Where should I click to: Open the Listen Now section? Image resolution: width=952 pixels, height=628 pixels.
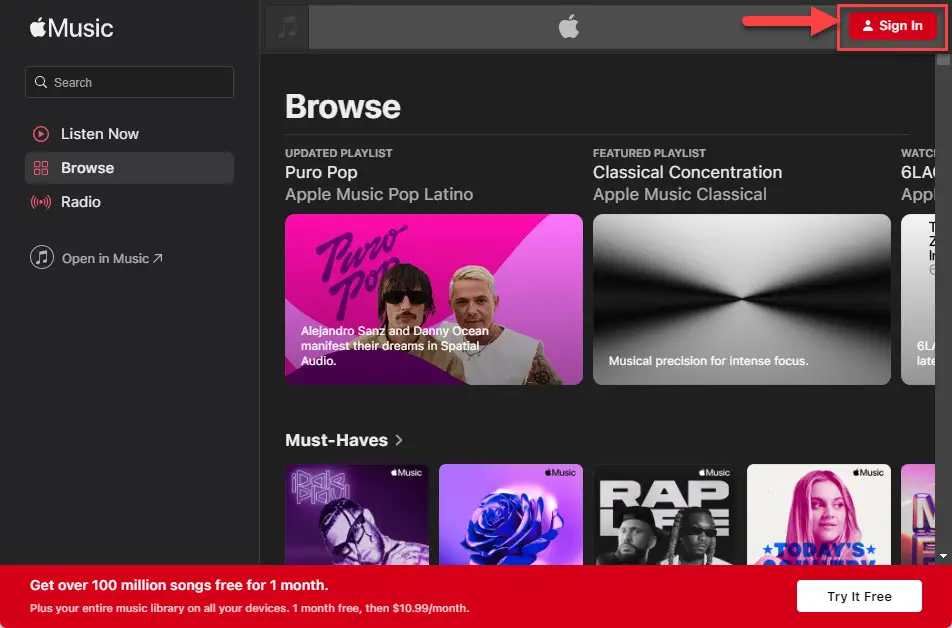pyautogui.click(x=129, y=134)
